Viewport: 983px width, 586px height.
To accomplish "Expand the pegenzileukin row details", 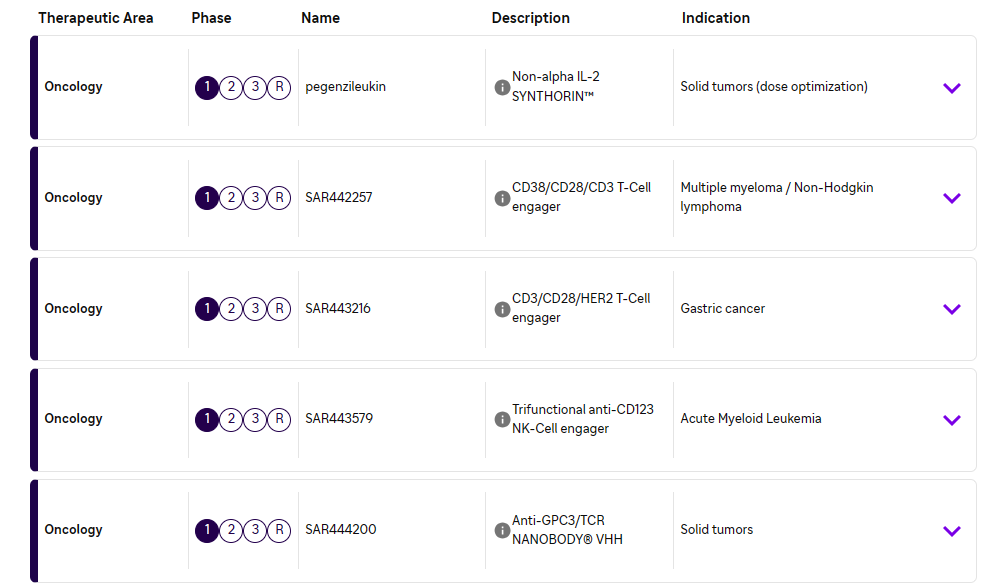I will [x=951, y=88].
